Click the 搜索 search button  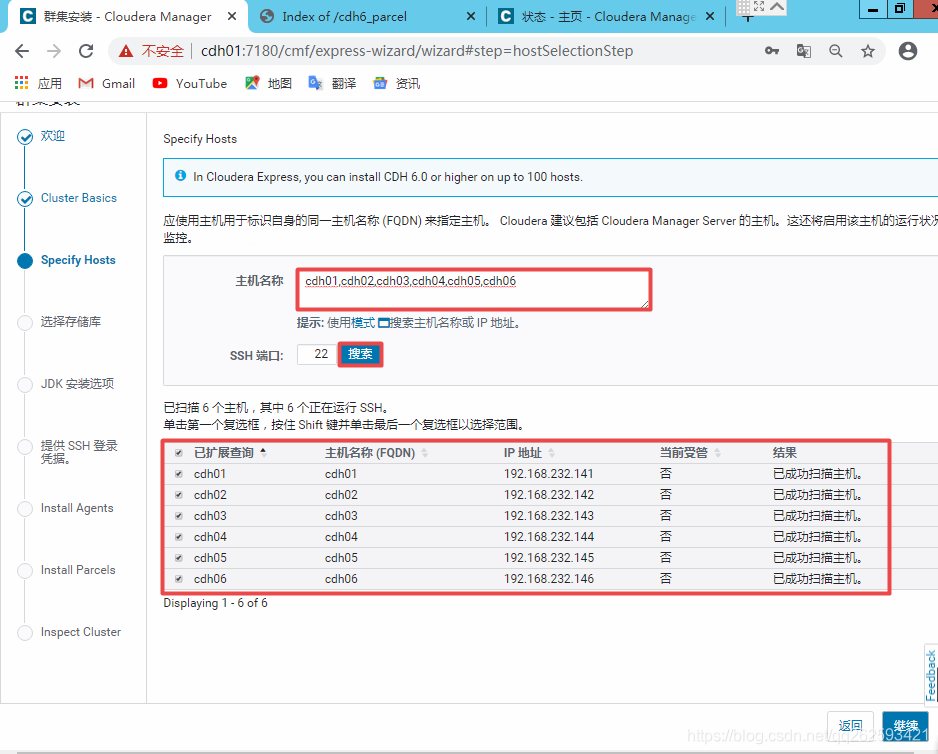click(360, 354)
